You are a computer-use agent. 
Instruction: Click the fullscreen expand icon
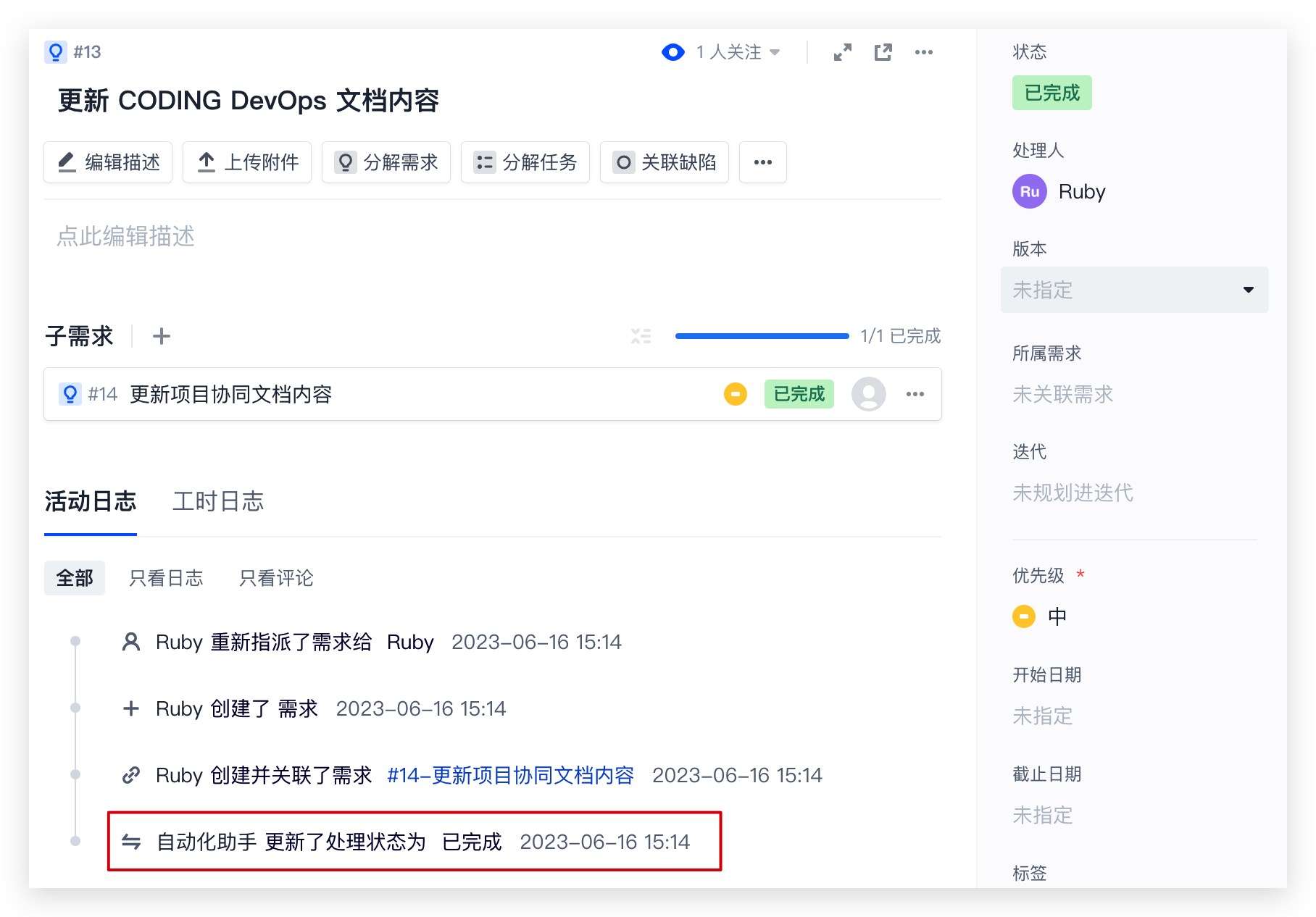tap(842, 52)
